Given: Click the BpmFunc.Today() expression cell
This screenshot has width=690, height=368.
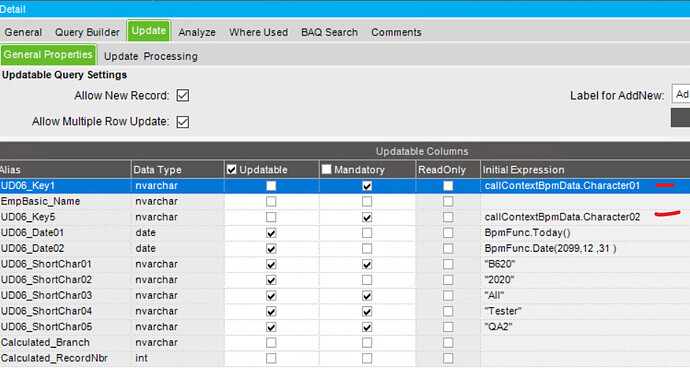Looking at the screenshot, I should pos(585,233).
